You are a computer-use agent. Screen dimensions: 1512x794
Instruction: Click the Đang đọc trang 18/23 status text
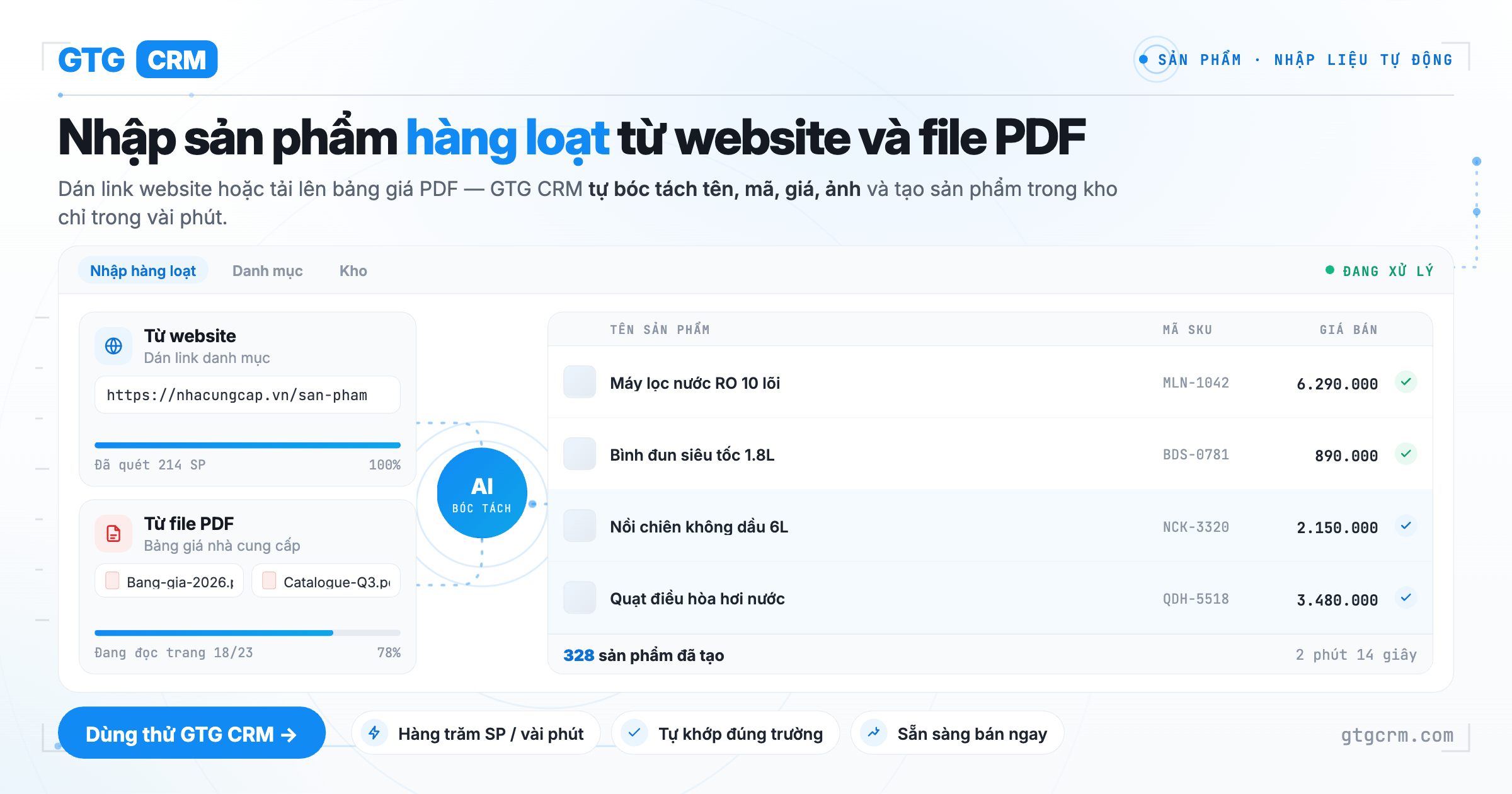pos(174,653)
